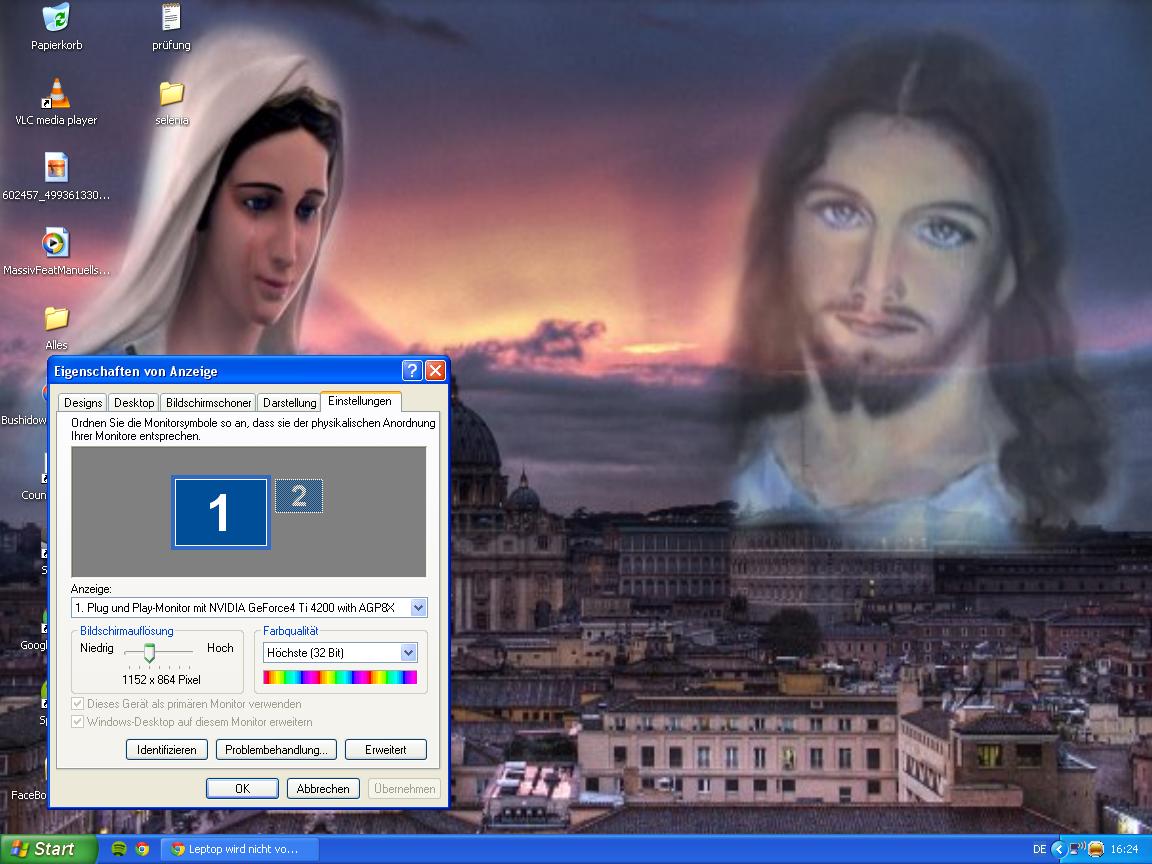Open the Papierkorb recycle bin icon

(56, 19)
